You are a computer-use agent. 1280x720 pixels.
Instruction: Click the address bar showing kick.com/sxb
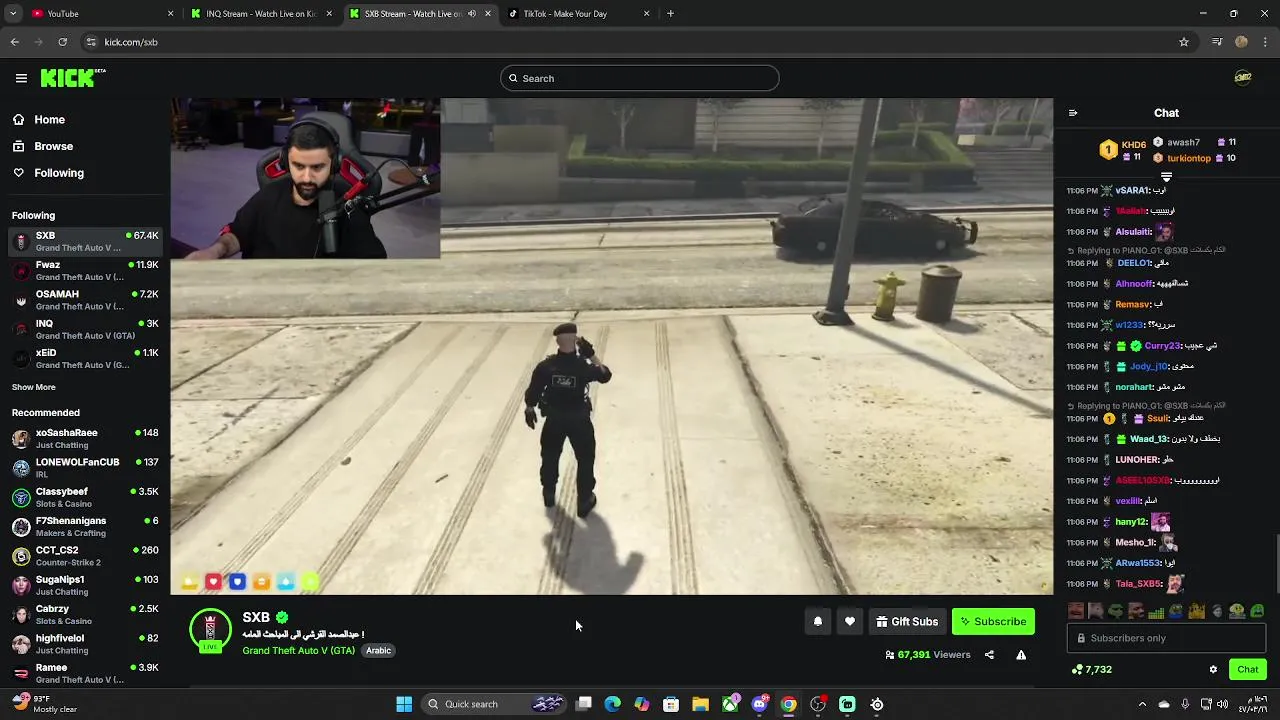point(638,42)
